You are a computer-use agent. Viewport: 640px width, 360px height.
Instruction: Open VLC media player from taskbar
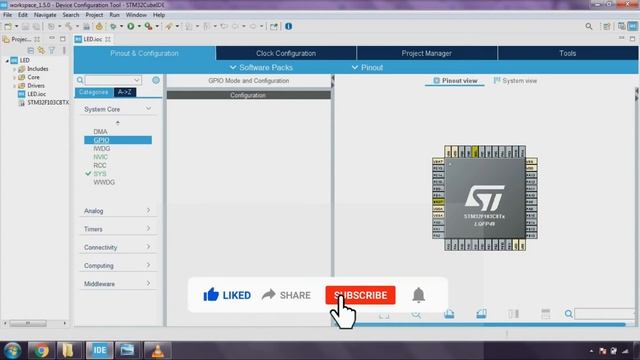pyautogui.click(x=158, y=350)
